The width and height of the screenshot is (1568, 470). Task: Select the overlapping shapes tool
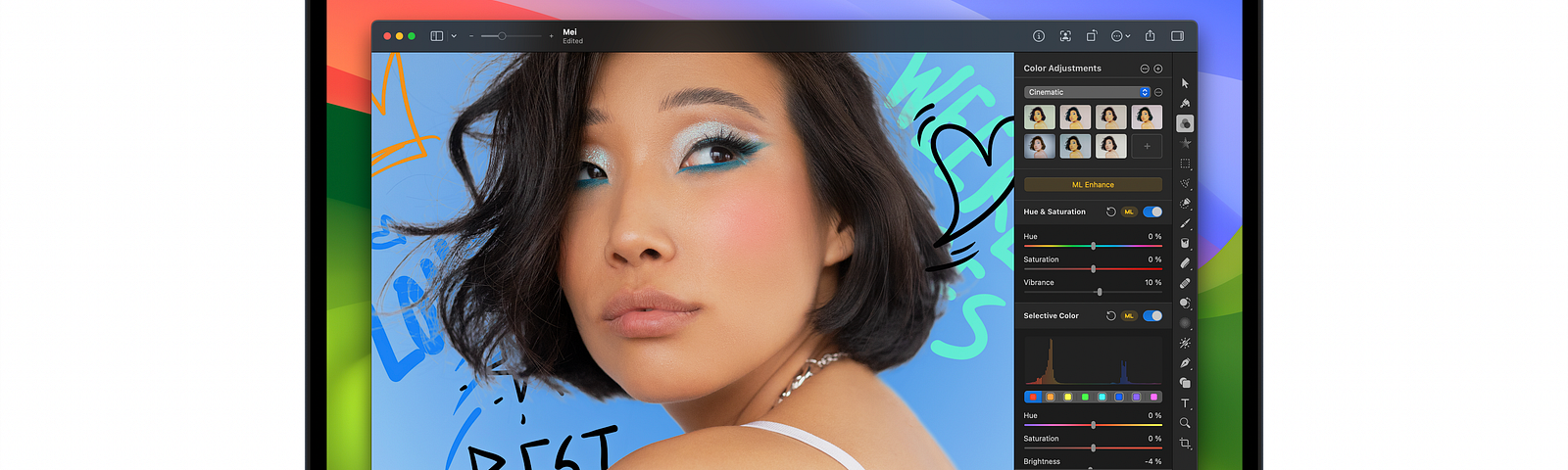coord(1185,383)
